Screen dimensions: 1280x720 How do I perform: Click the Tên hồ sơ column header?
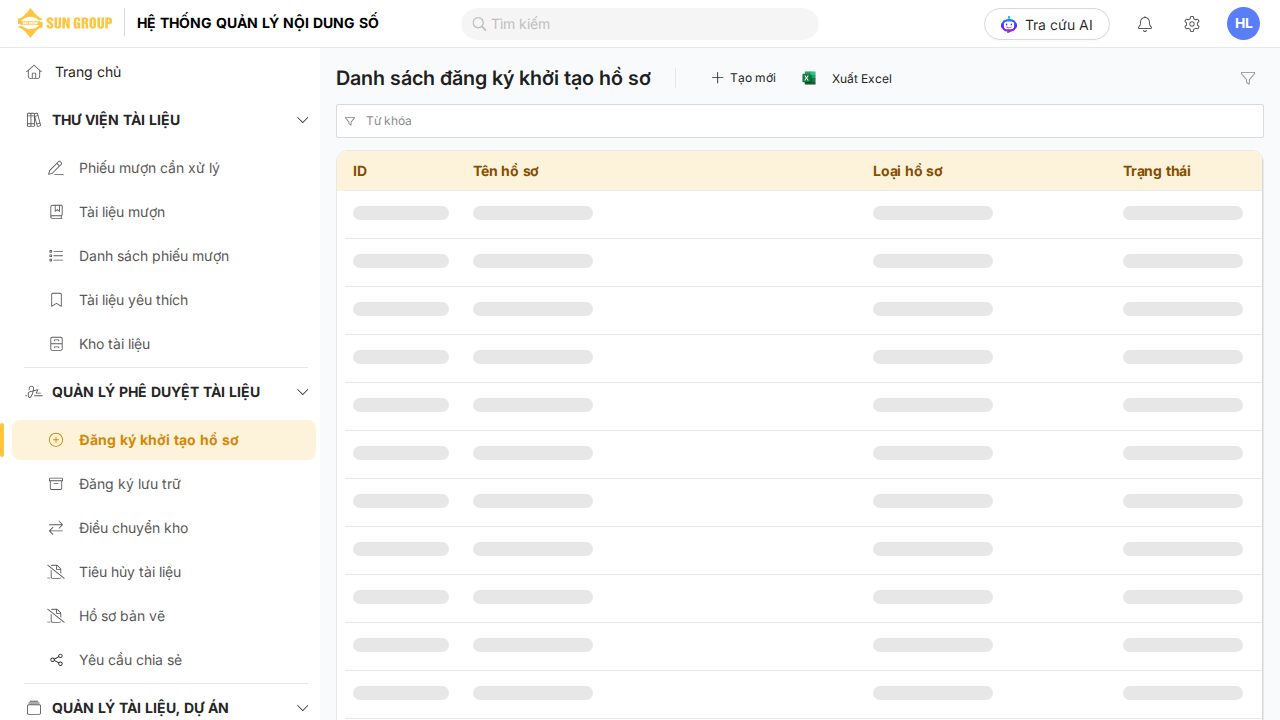click(506, 171)
